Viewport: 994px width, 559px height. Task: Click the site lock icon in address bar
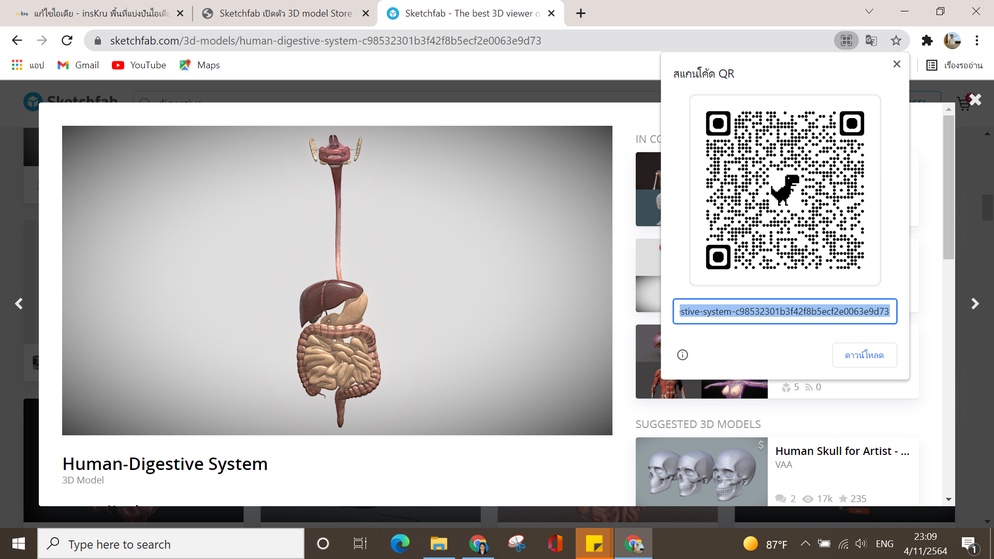click(x=97, y=41)
